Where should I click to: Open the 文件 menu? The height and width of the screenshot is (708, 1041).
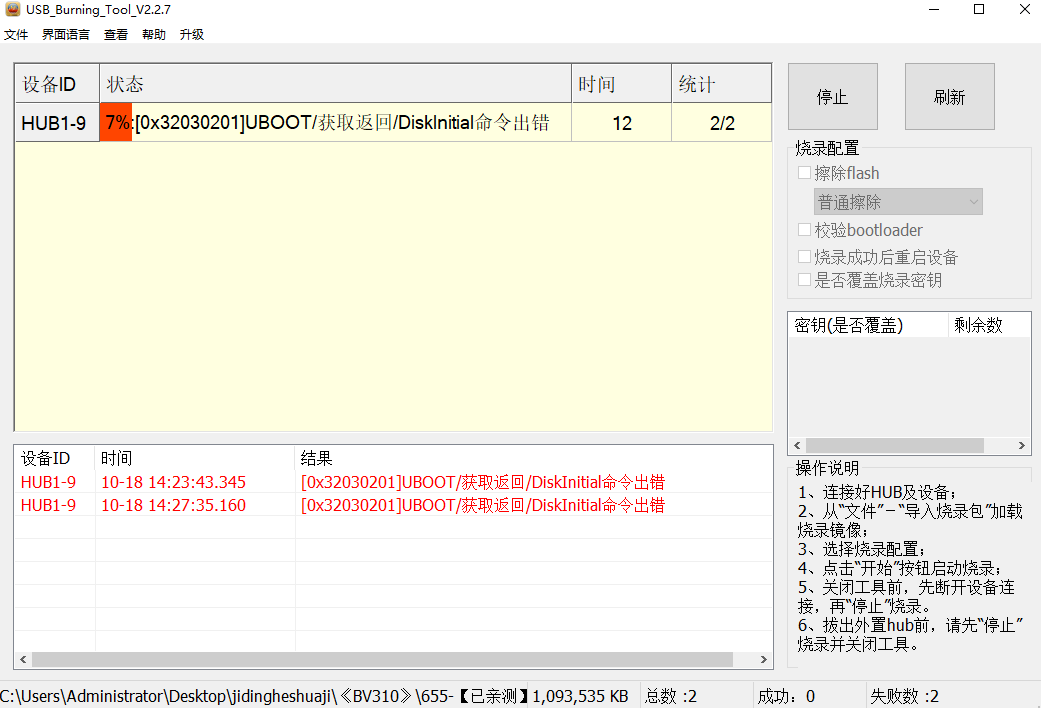click(x=16, y=34)
